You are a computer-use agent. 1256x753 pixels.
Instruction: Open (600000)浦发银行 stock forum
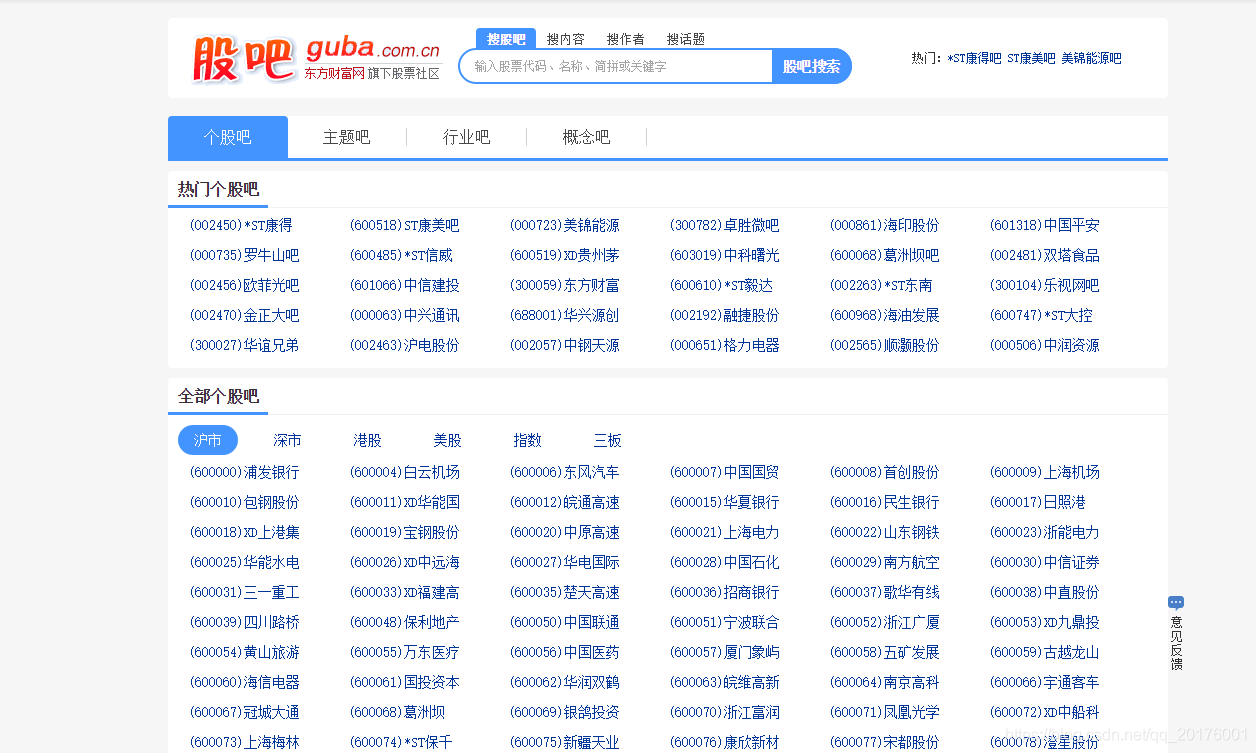(x=244, y=472)
